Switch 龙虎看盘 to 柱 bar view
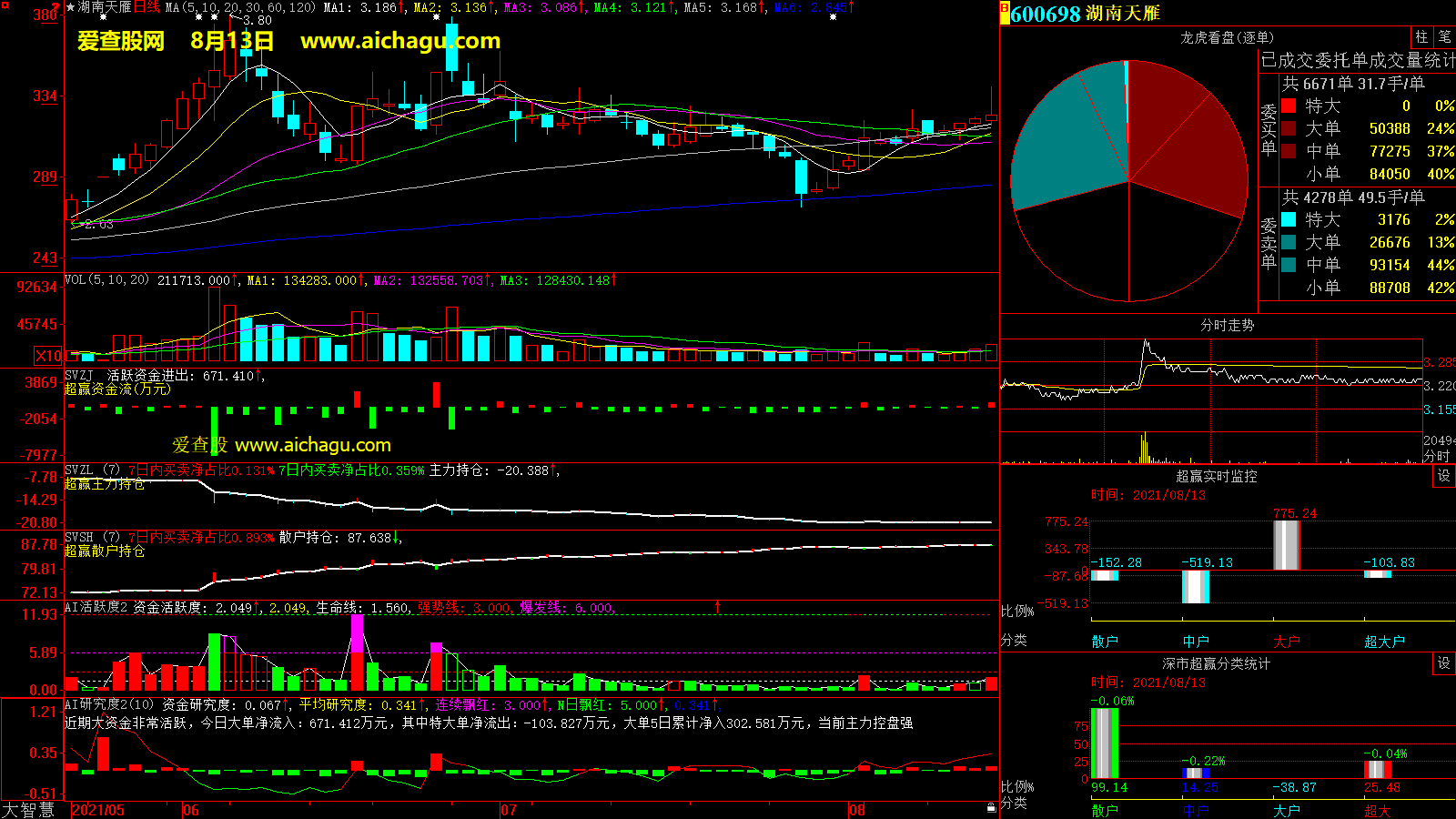 (1422, 36)
